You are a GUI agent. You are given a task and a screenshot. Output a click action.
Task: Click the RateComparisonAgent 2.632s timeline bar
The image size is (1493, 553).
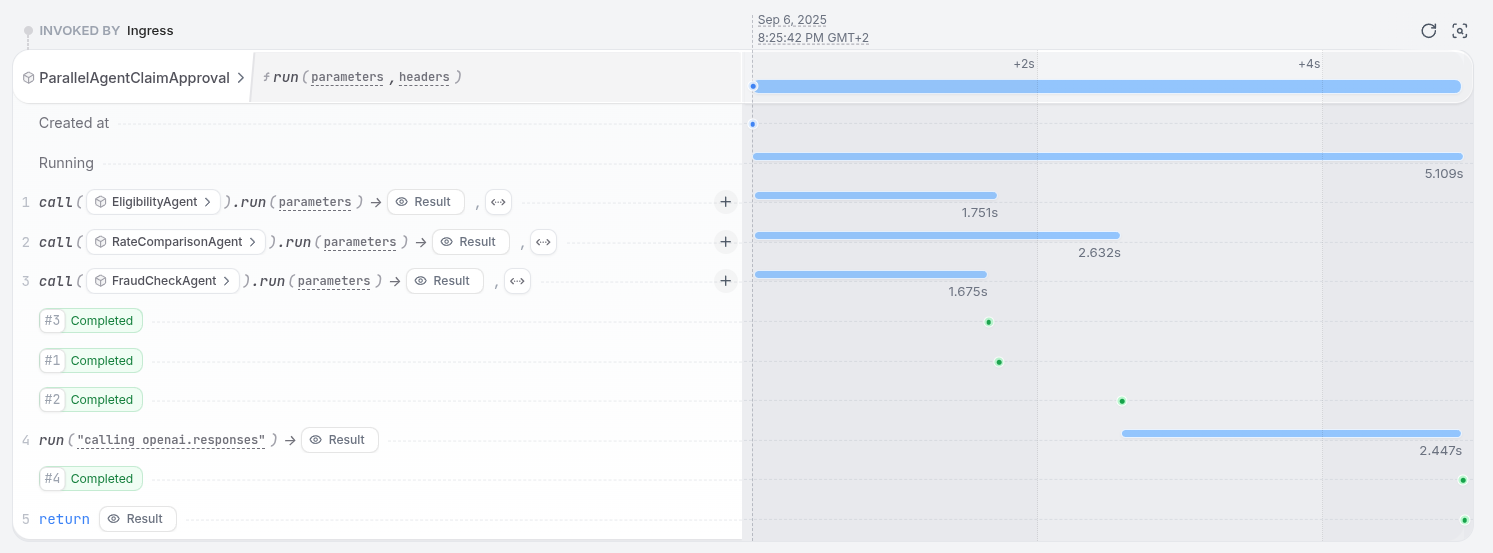[937, 235]
